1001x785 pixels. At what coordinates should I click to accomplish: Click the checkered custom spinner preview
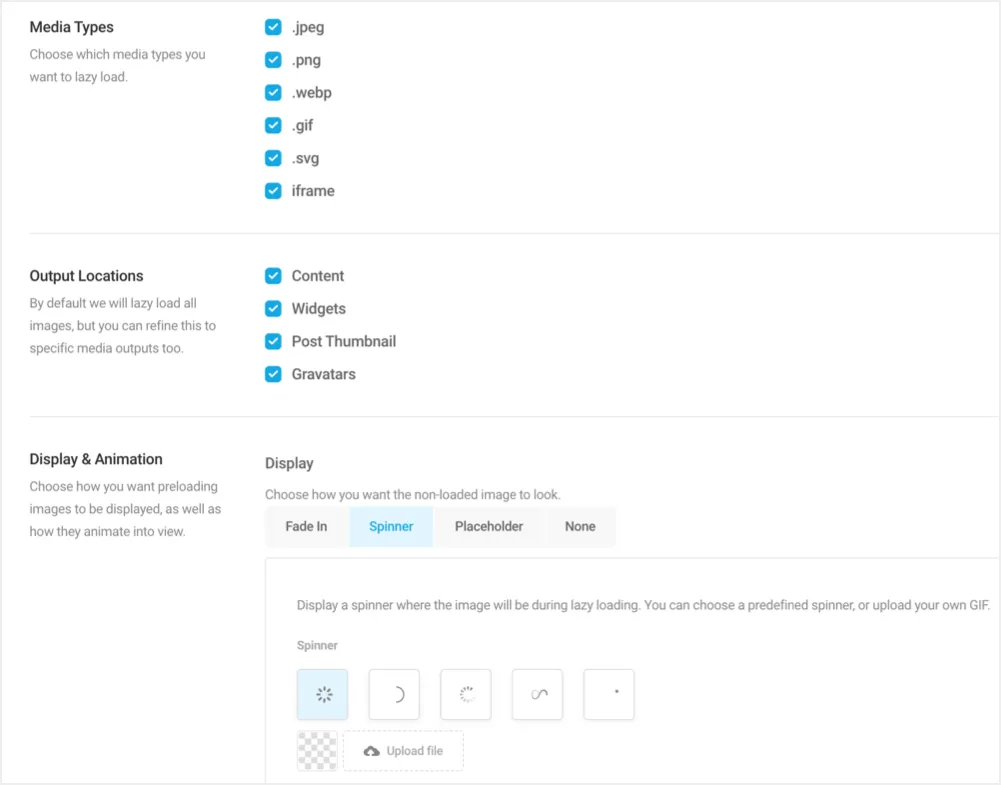317,751
